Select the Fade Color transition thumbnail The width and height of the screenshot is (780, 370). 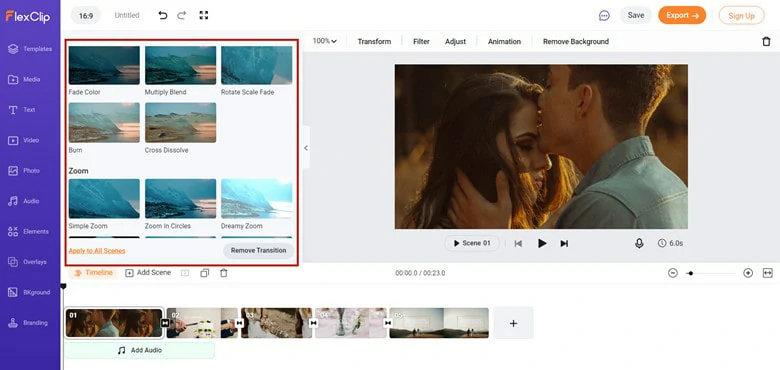click(104, 65)
